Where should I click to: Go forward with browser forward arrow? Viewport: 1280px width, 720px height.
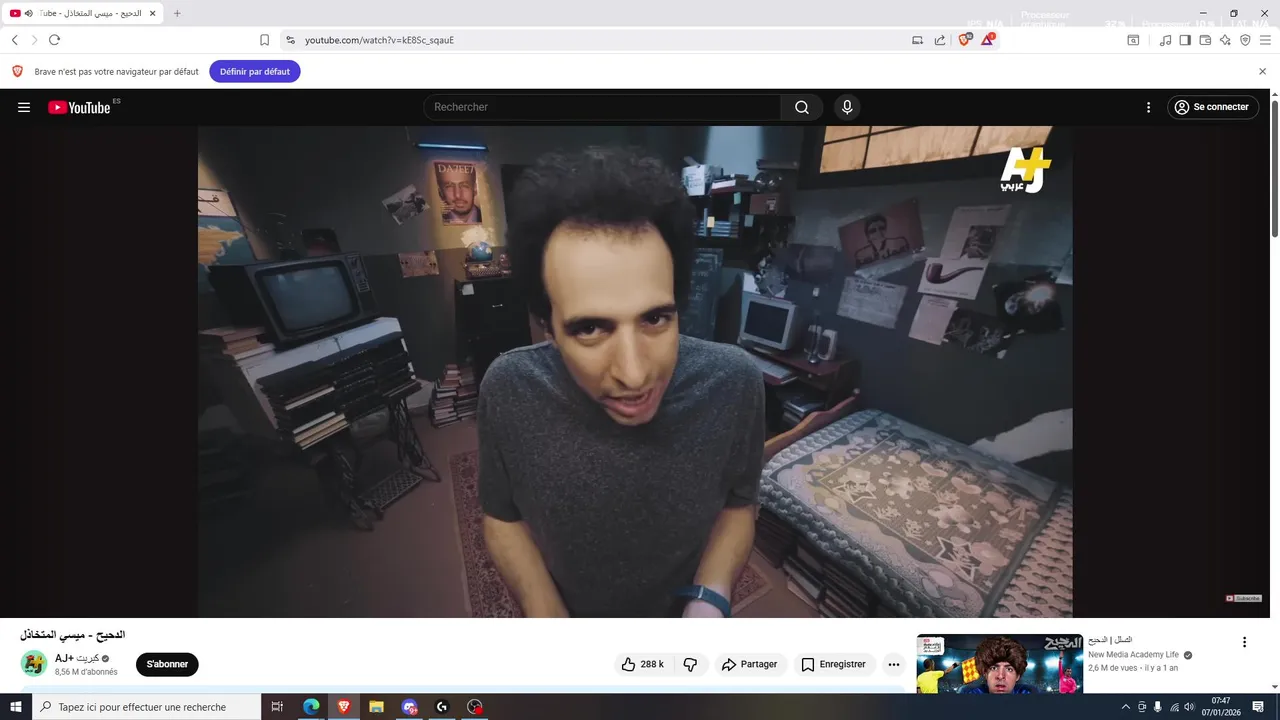point(34,40)
